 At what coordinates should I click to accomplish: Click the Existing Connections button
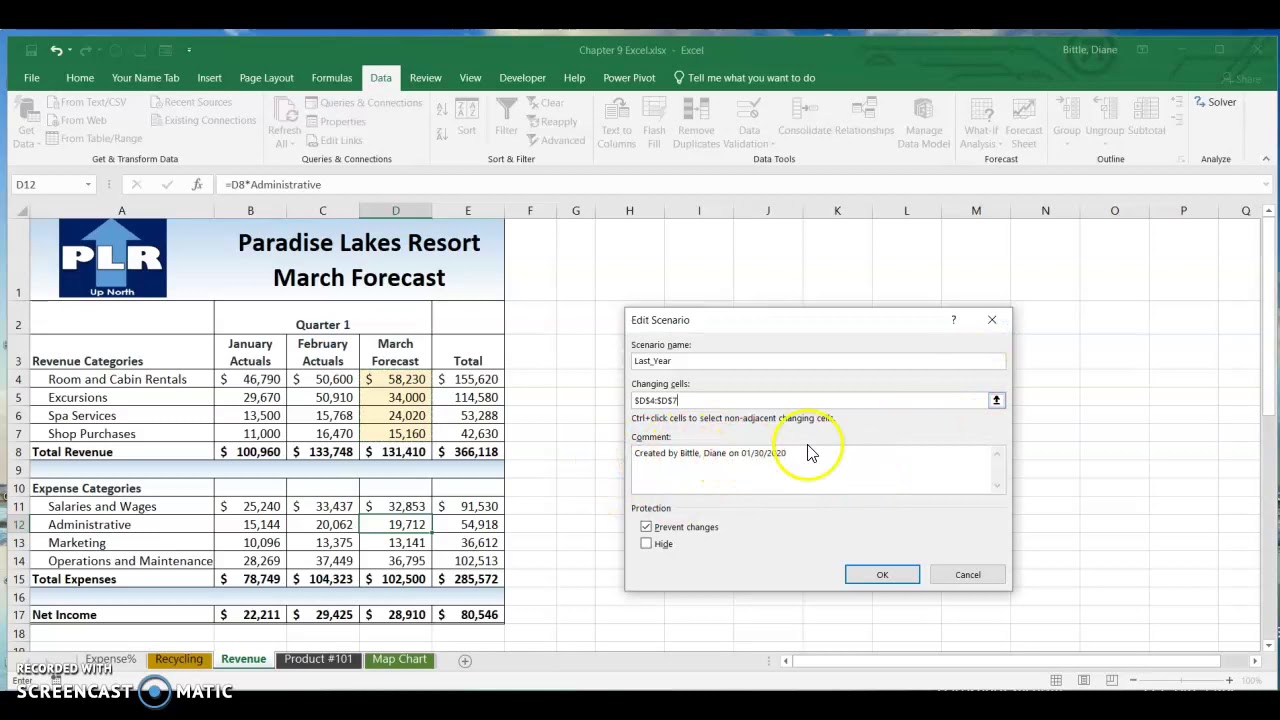[203, 121]
